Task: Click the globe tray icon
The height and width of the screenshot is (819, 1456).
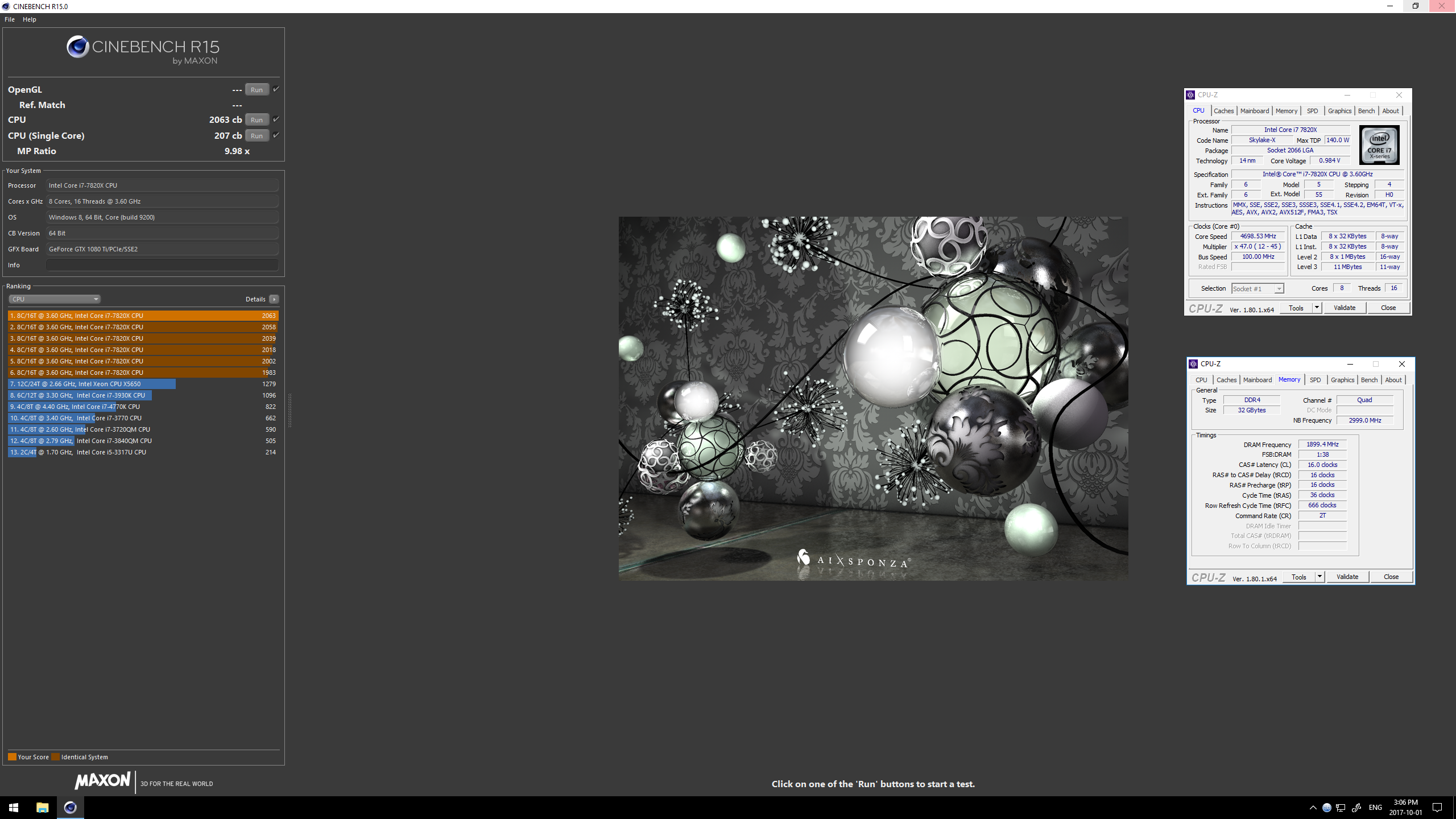Action: click(1326, 808)
